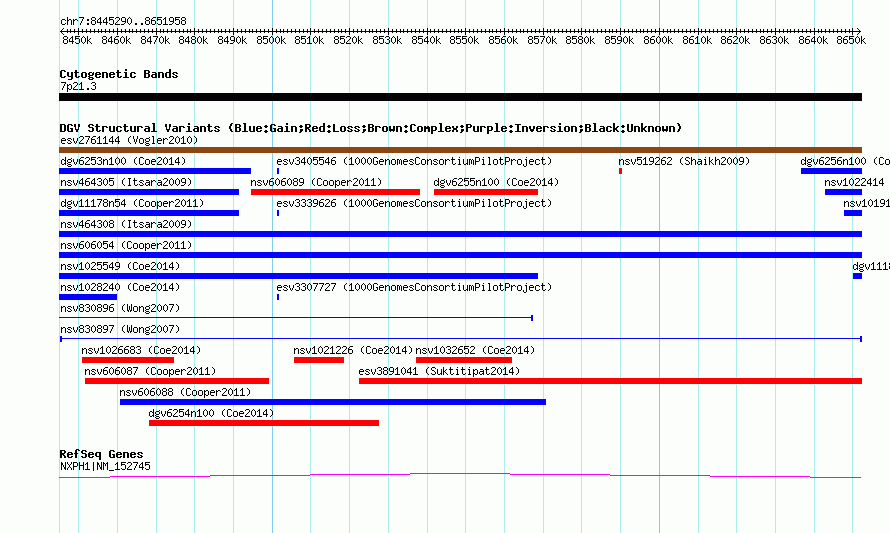The image size is (890, 533).
Task: Click the dgv11178n54 blue gain bar
Action: tap(149, 213)
